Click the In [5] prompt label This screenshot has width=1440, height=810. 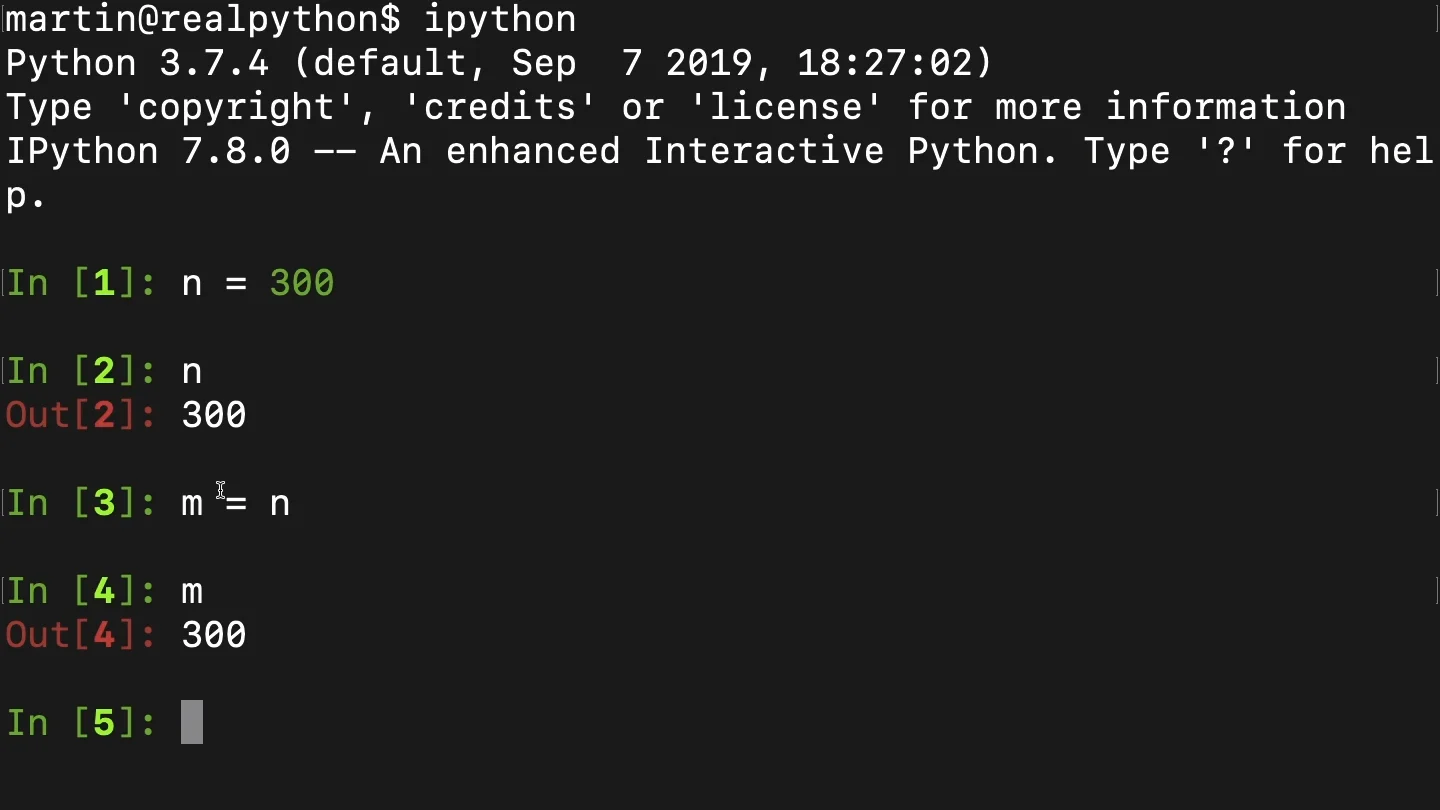coord(81,723)
